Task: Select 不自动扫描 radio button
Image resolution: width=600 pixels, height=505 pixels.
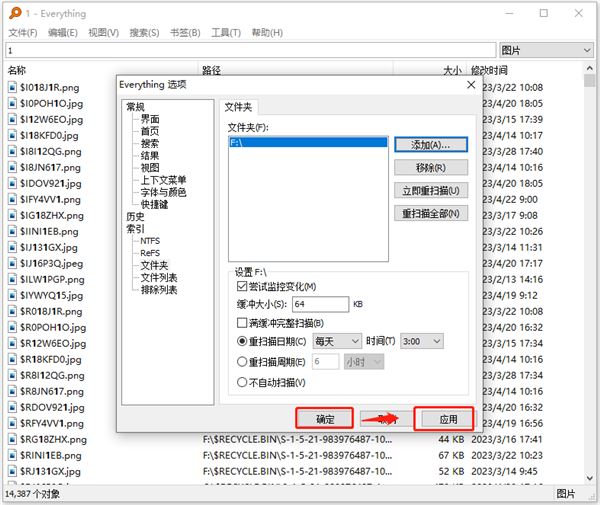Action: [242, 382]
